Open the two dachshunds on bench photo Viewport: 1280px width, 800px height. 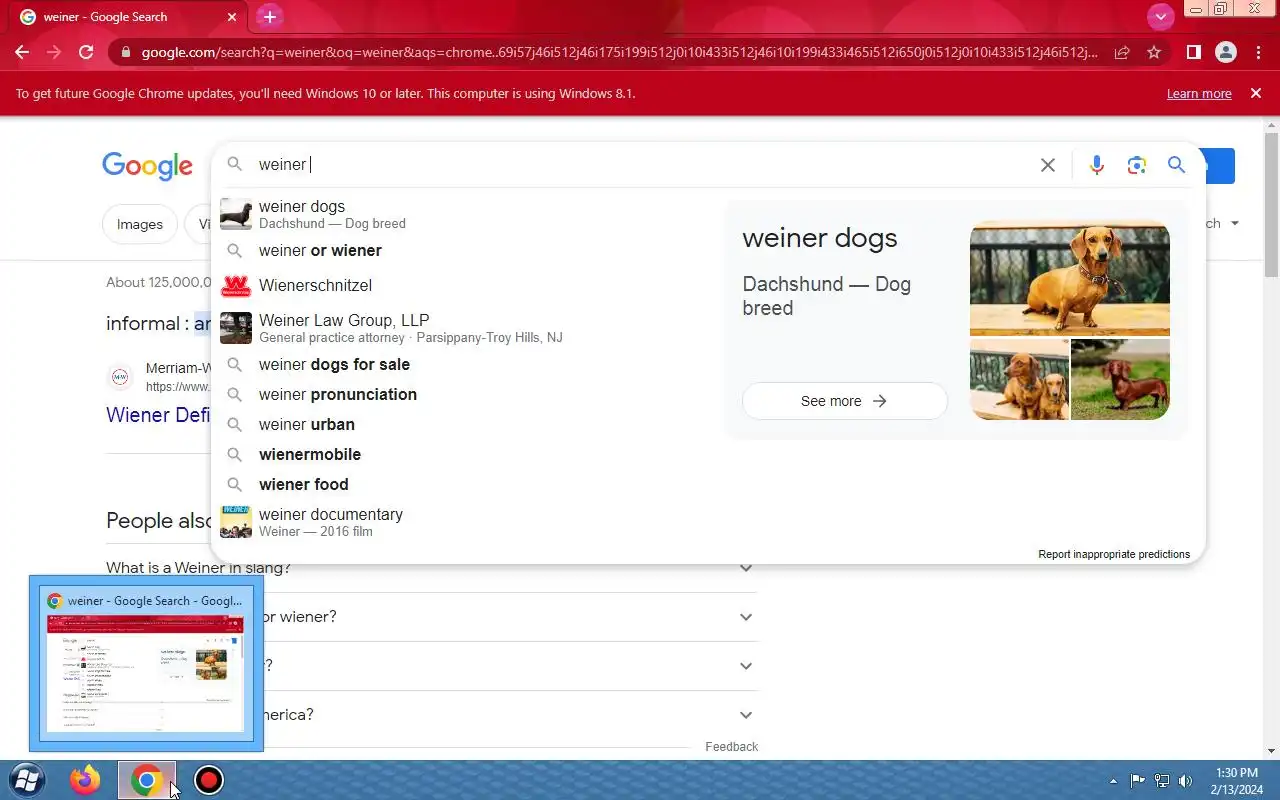click(1019, 379)
